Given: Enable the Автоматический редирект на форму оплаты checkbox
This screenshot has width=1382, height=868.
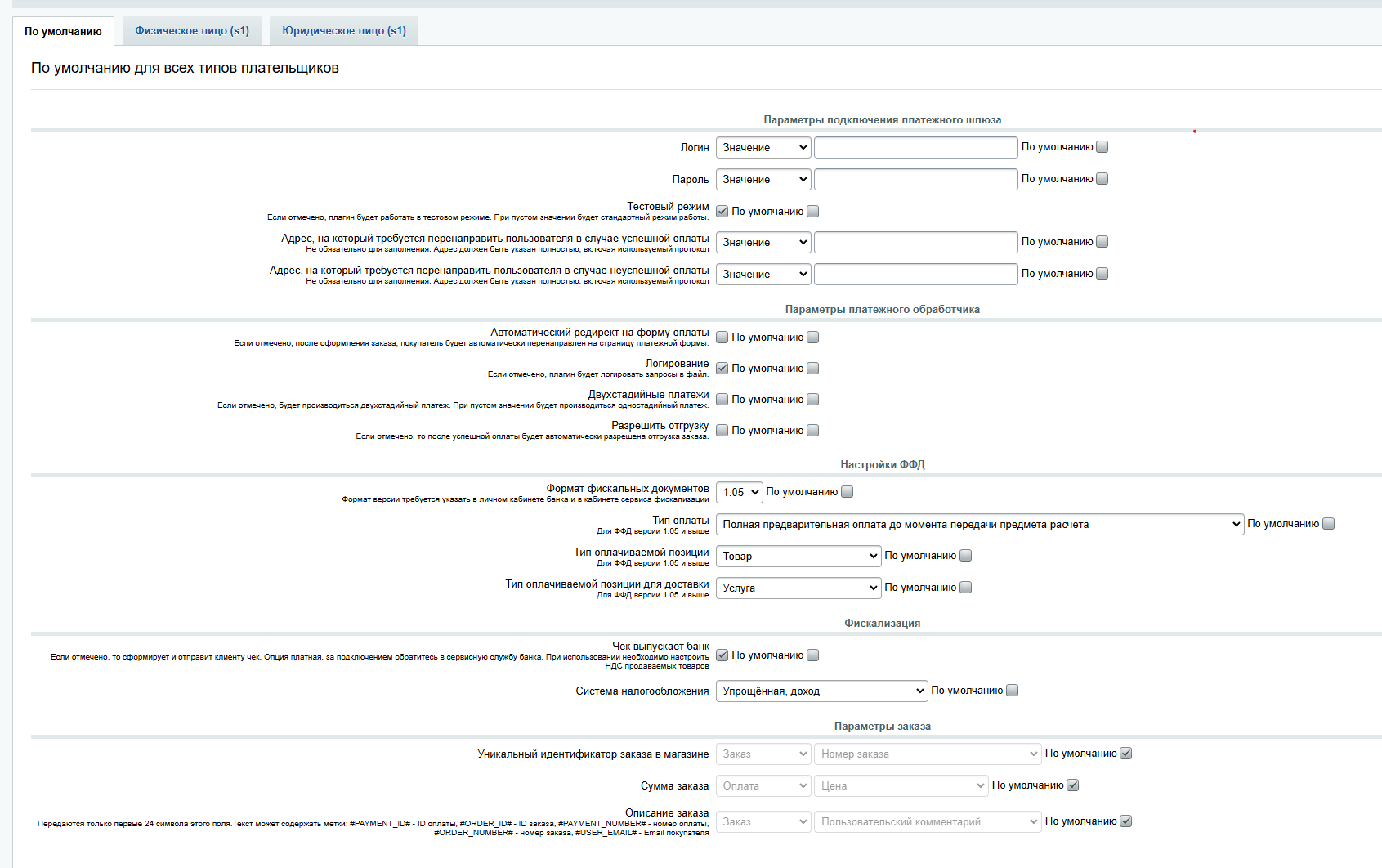Looking at the screenshot, I should (x=722, y=338).
